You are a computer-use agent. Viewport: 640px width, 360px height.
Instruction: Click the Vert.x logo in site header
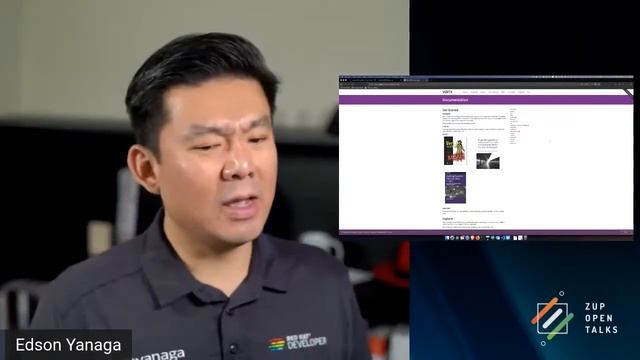447,92
